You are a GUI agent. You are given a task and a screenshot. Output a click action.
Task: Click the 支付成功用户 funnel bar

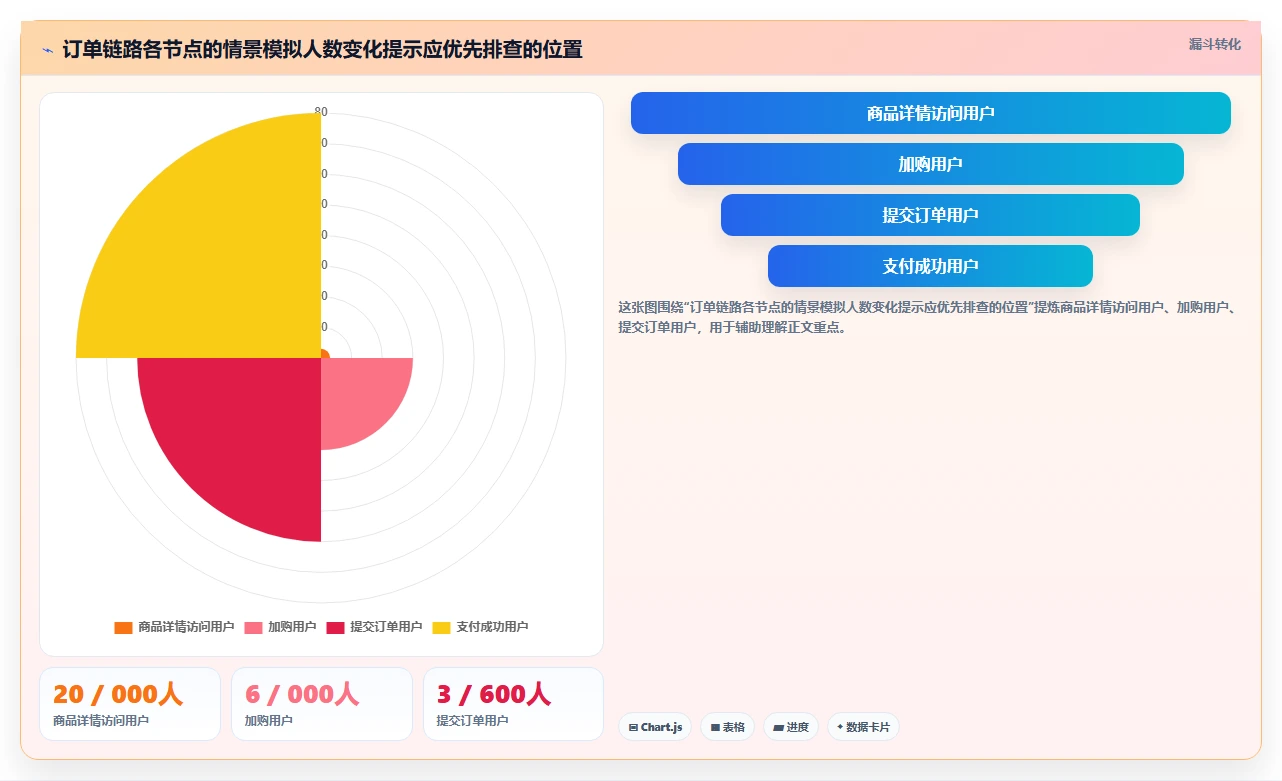pyautogui.click(x=930, y=266)
